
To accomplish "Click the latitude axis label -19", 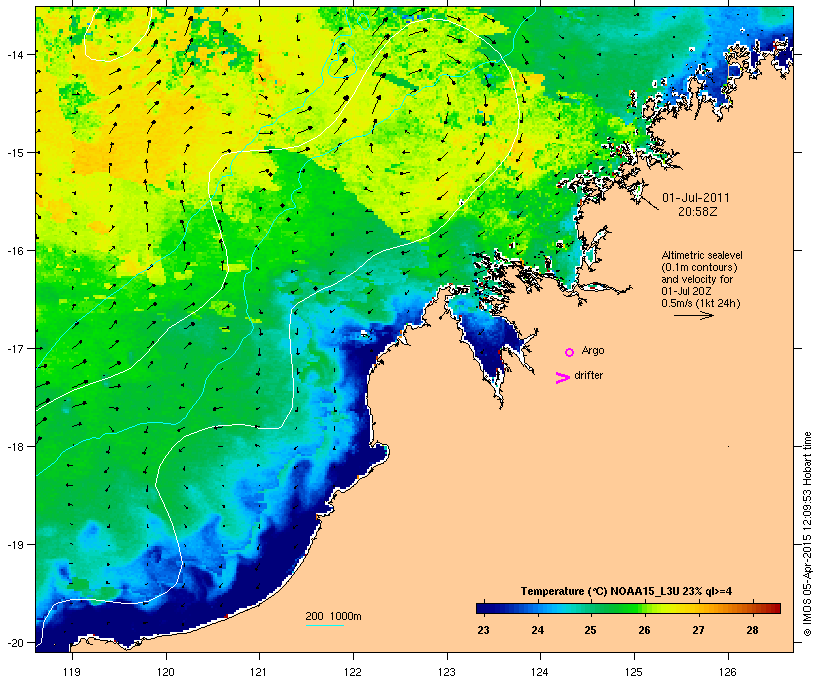I will click(15, 545).
